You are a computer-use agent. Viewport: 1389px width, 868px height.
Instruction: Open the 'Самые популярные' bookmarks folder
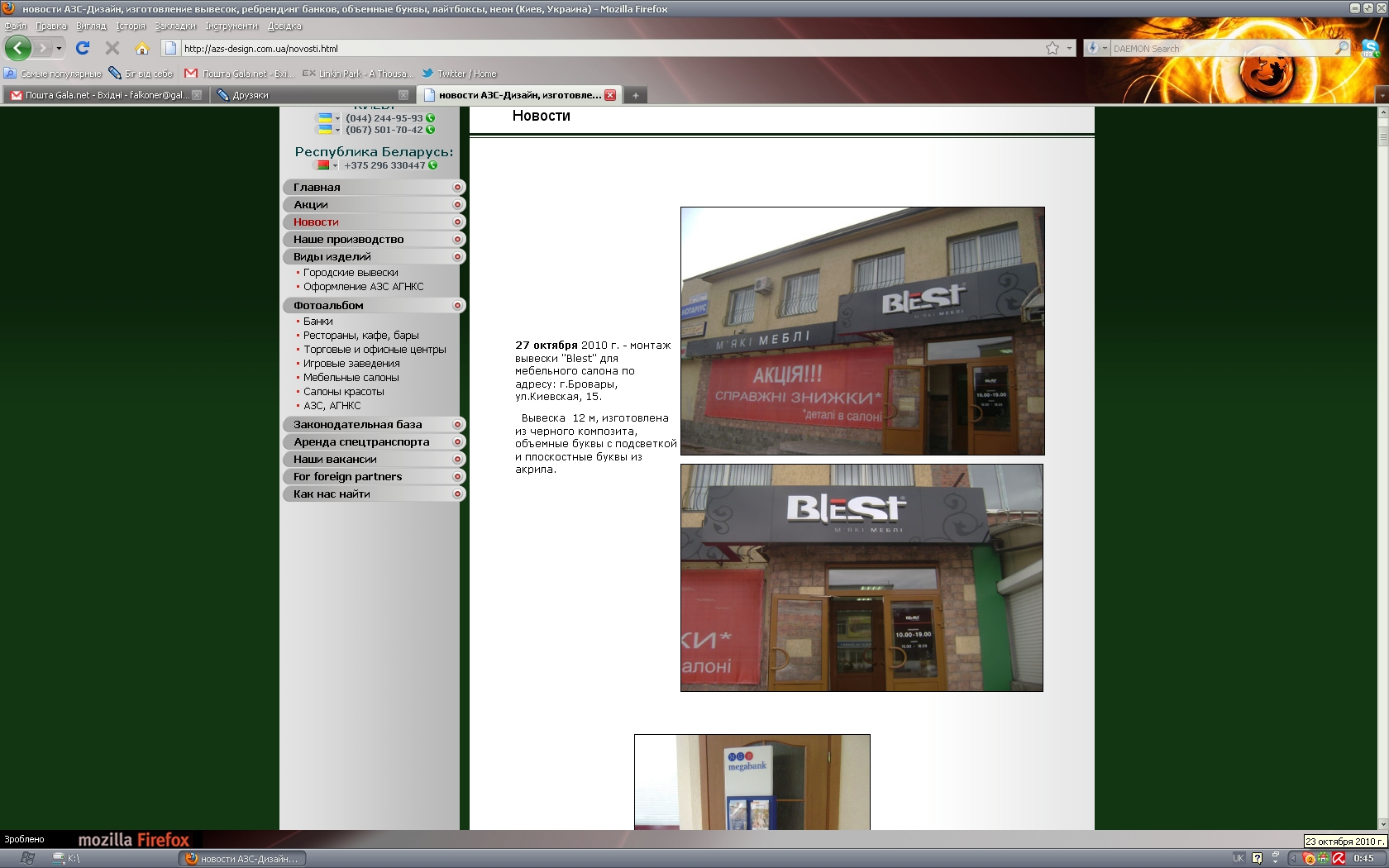point(53,74)
